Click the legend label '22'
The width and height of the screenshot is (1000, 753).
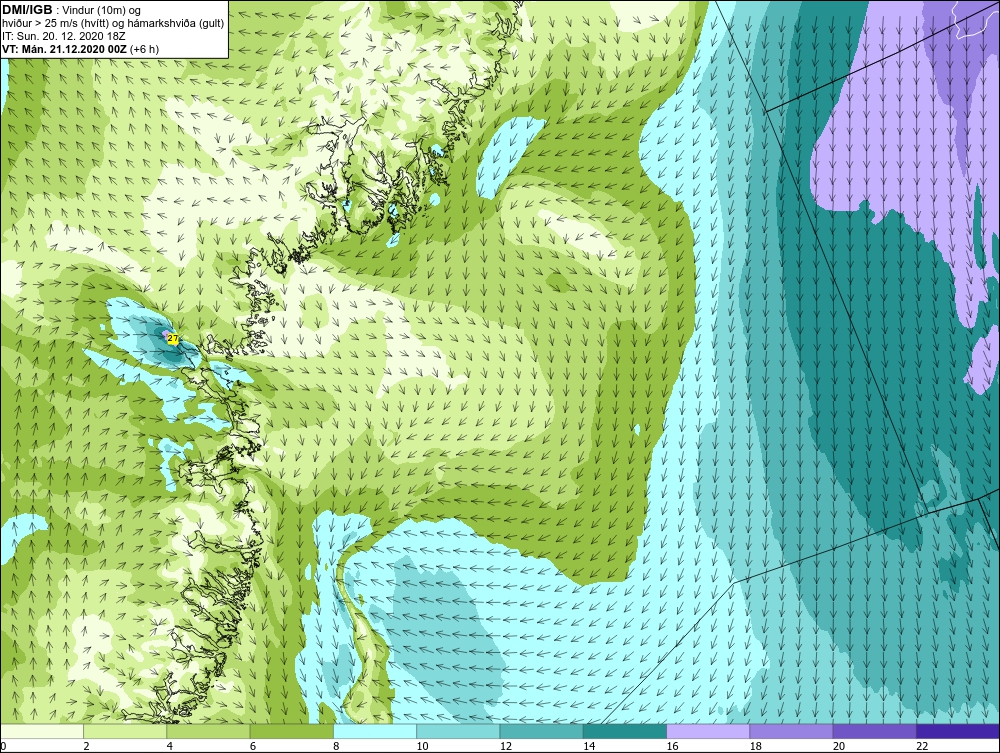[923, 747]
